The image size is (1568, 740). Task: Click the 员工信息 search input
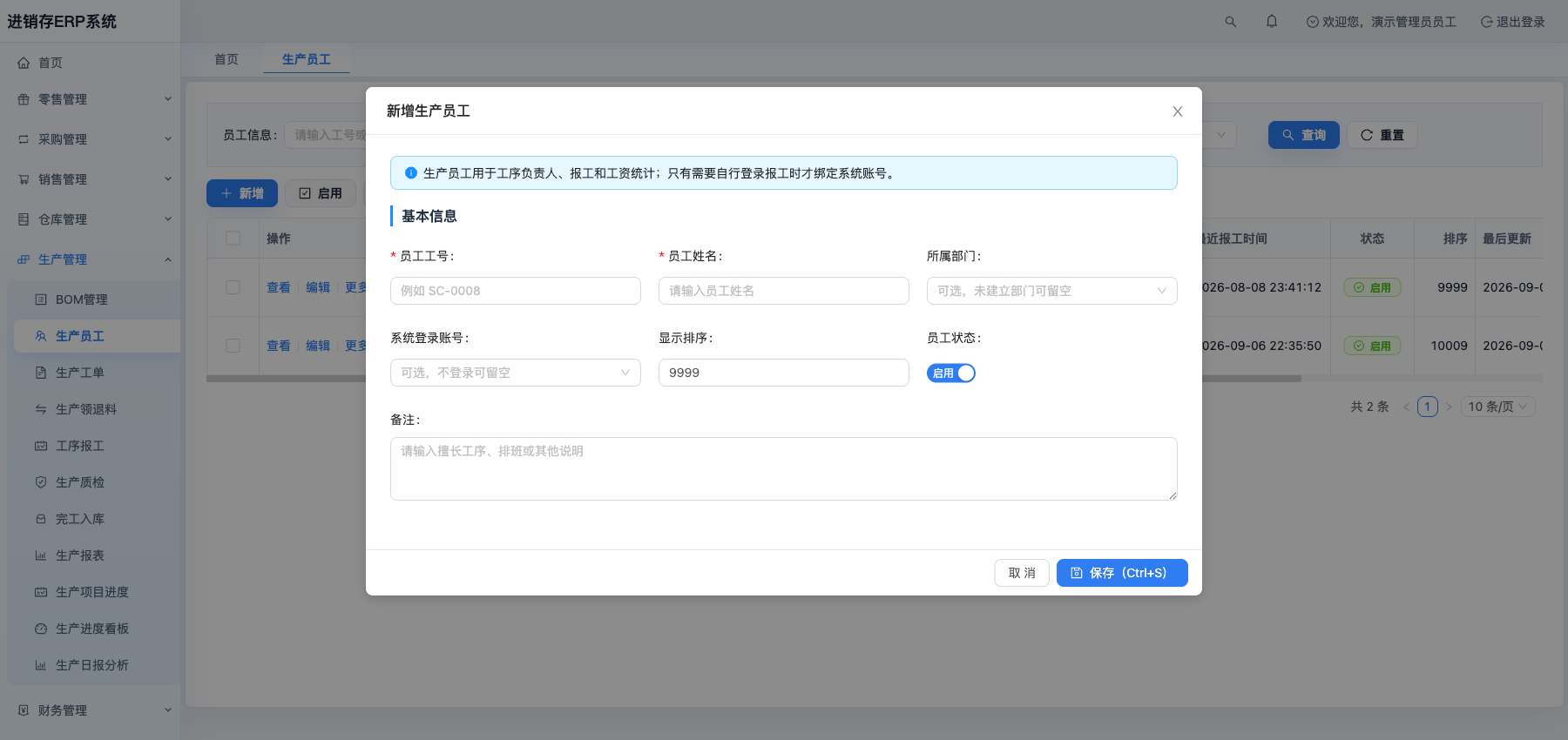coord(326,135)
